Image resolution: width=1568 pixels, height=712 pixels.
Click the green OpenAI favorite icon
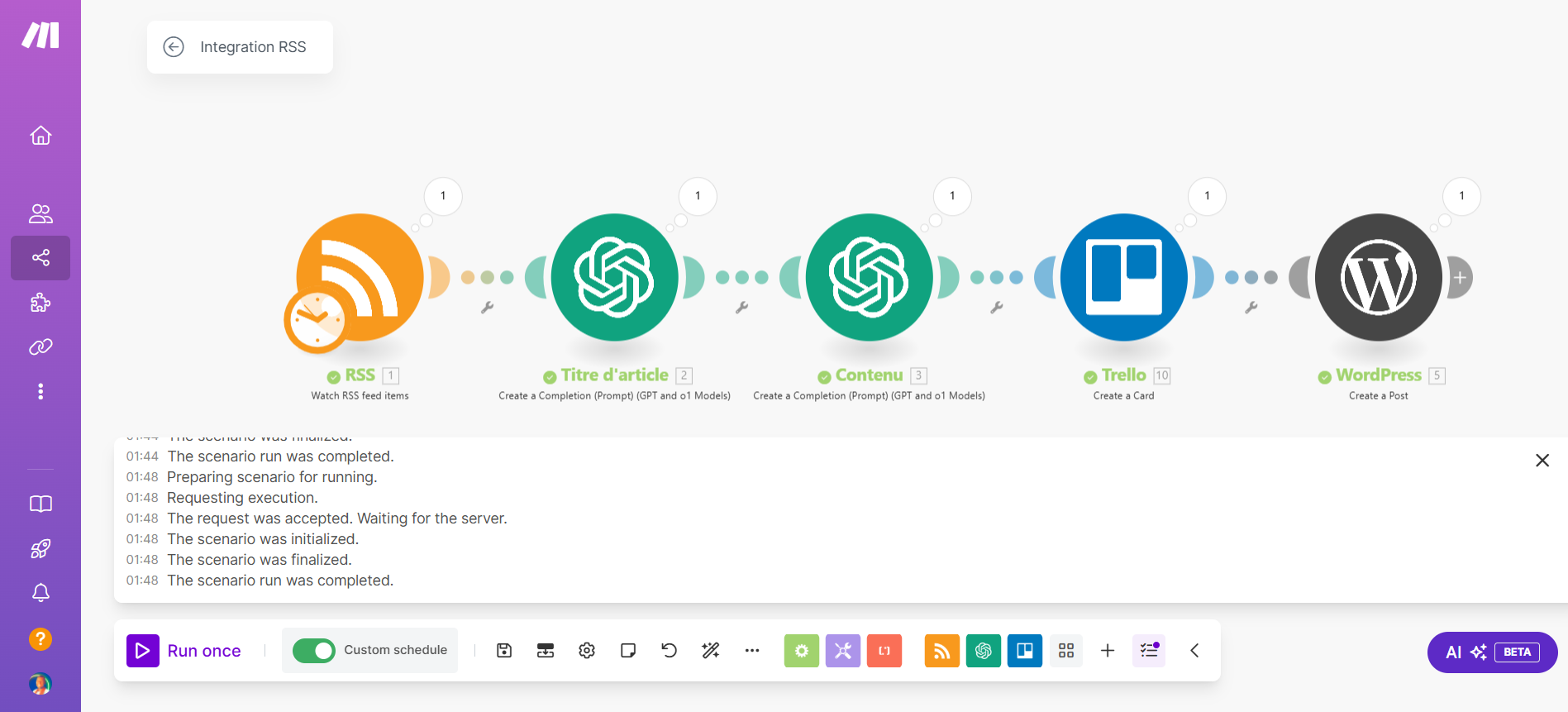(984, 651)
